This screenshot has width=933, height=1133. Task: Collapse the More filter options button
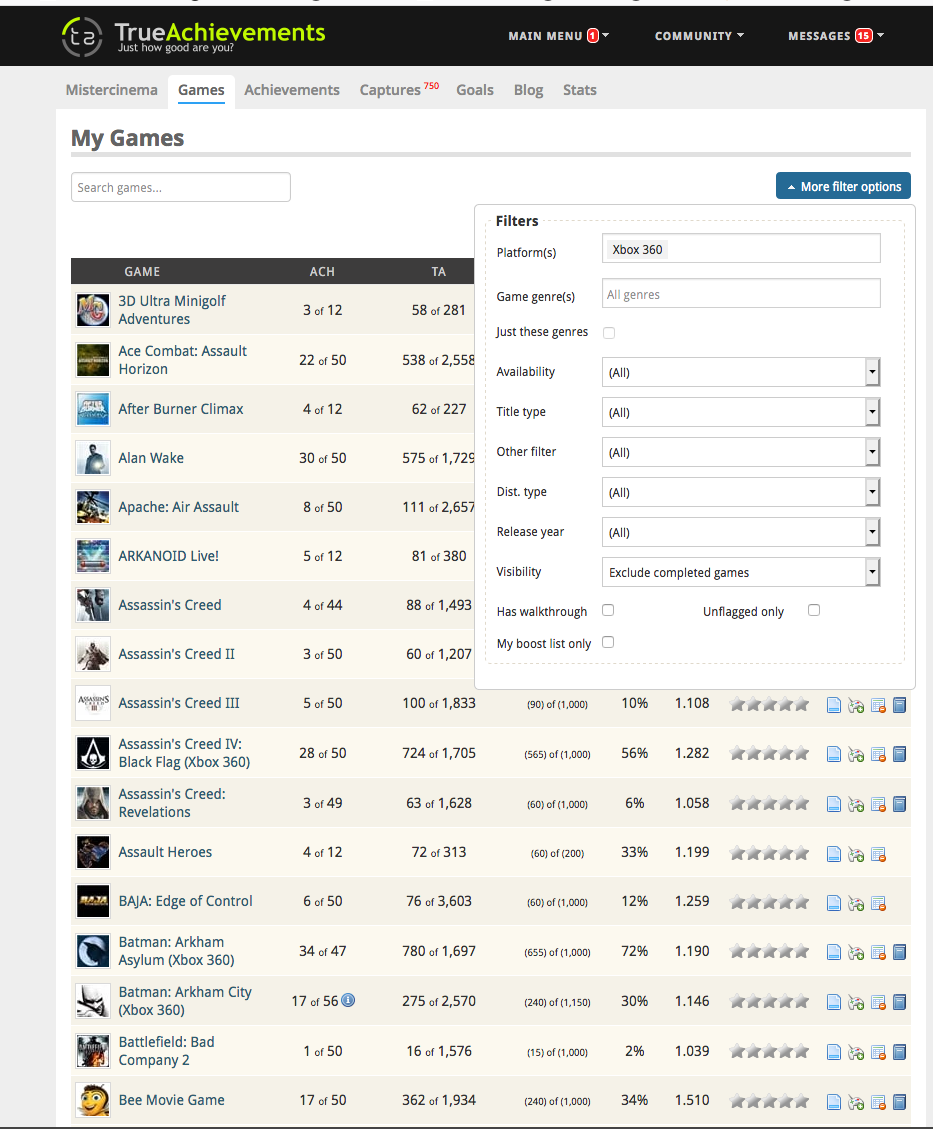click(843, 186)
